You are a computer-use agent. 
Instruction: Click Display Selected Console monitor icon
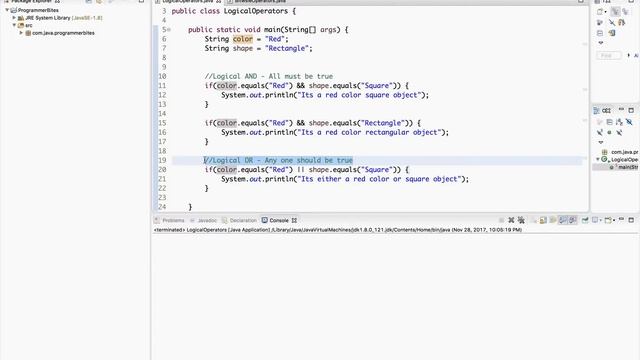[595, 220]
